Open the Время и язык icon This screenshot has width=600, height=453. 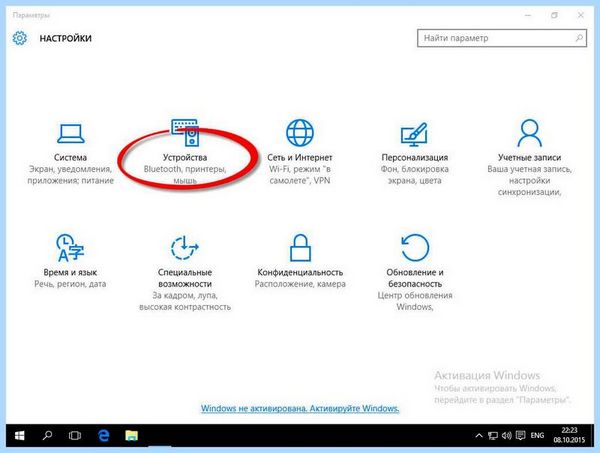(70, 248)
